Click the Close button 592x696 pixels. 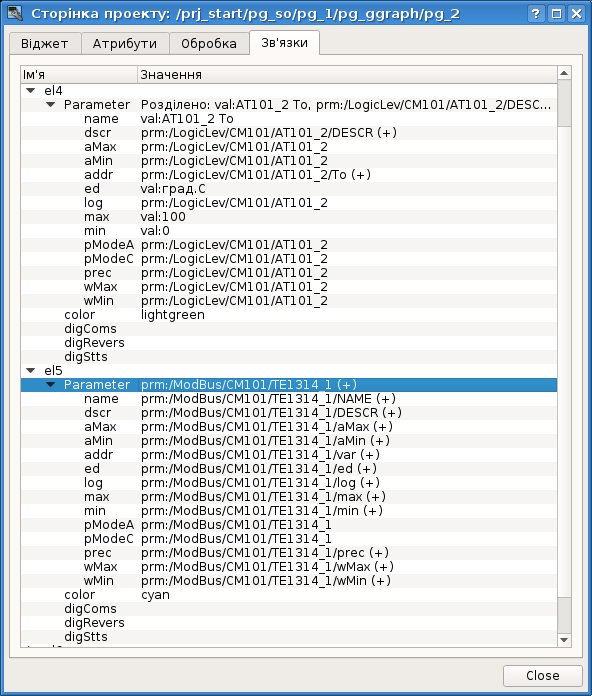(543, 676)
